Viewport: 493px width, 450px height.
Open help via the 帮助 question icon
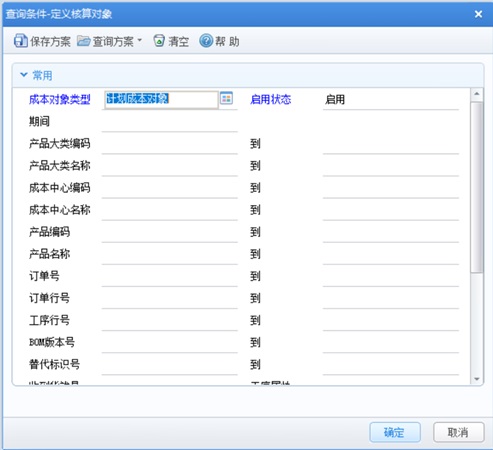tap(206, 41)
